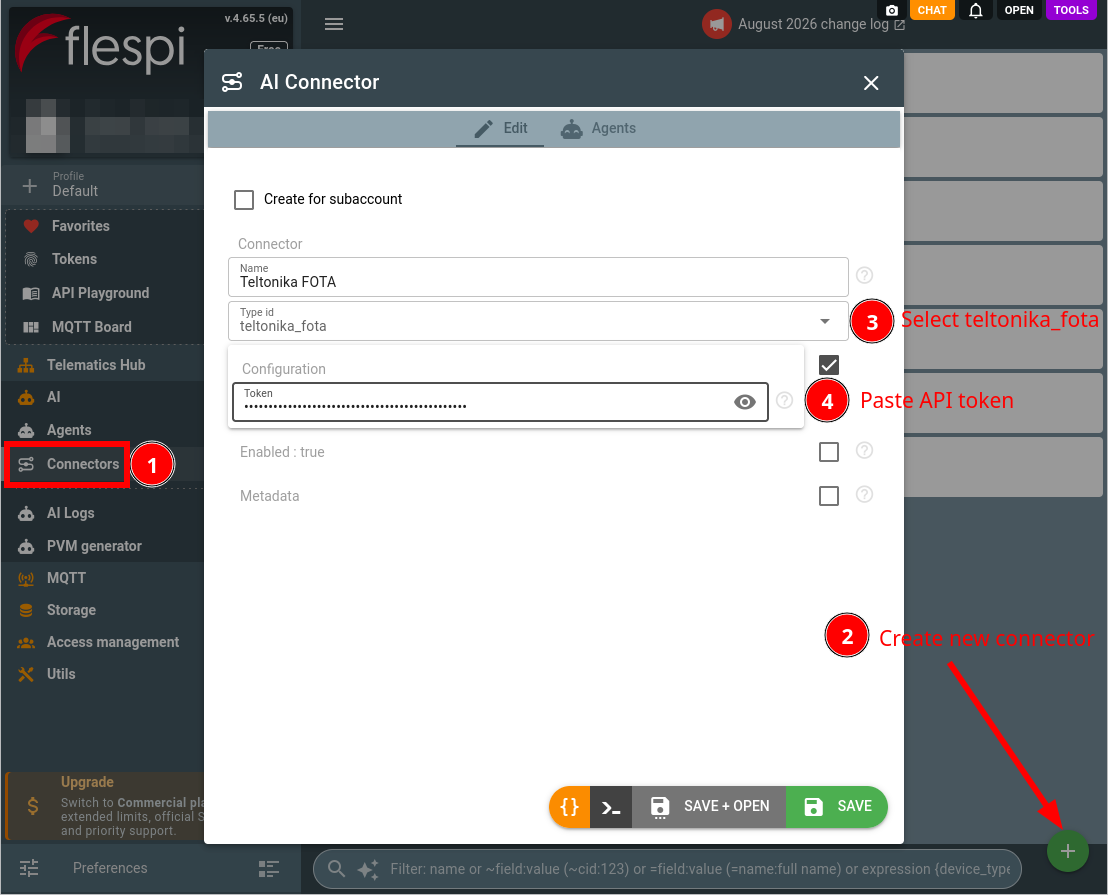Open the notifications bell
Image resolution: width=1108 pixels, height=895 pixels.
pyautogui.click(x=975, y=10)
